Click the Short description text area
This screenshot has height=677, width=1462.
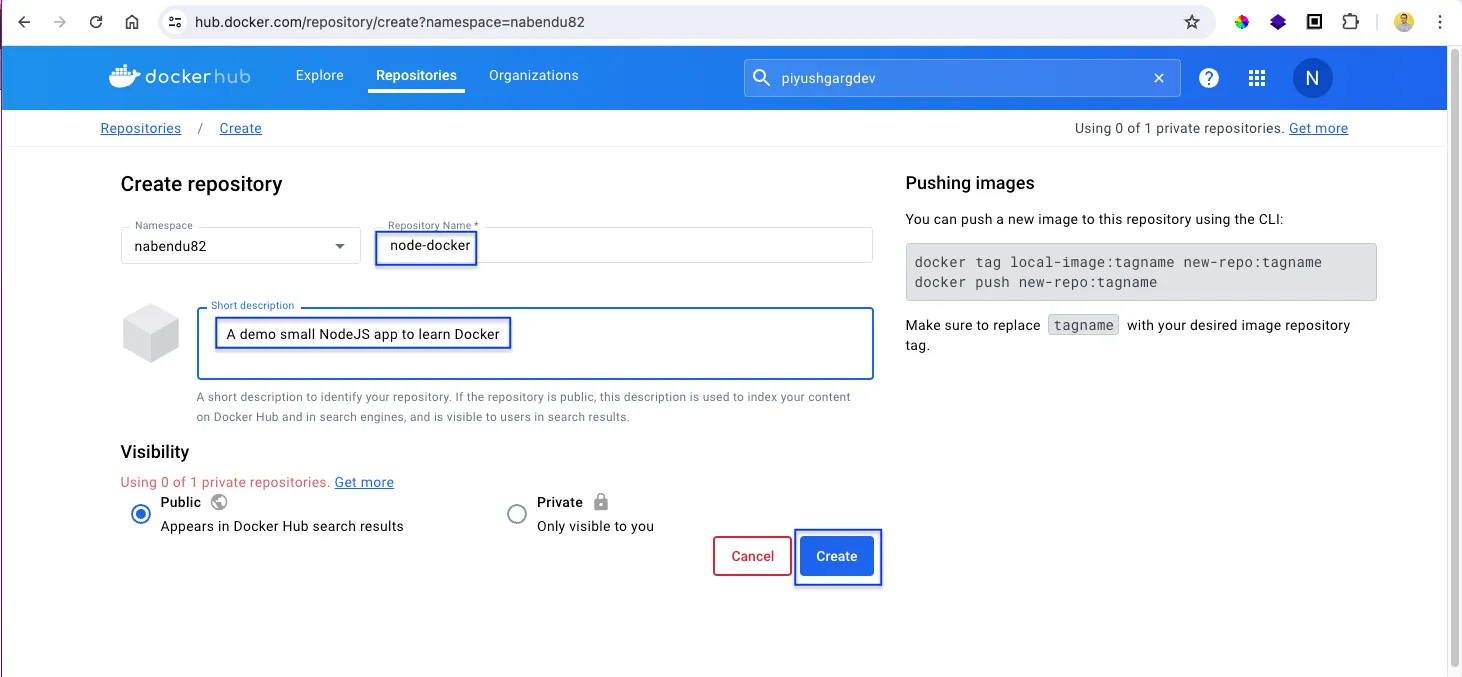535,343
